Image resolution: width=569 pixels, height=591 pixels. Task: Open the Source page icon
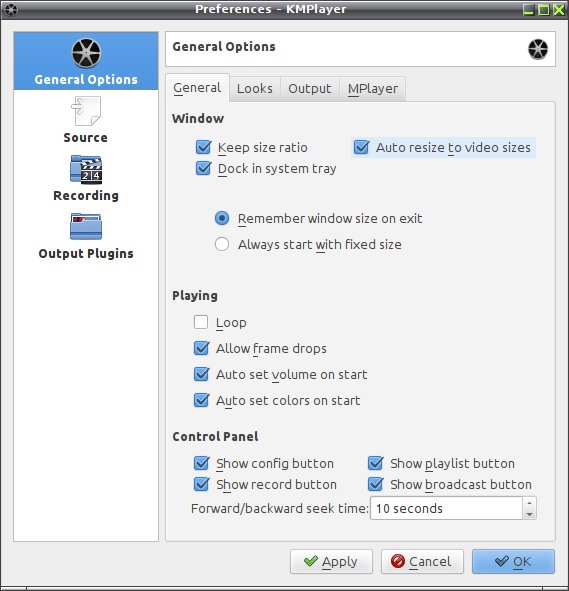[x=86, y=111]
